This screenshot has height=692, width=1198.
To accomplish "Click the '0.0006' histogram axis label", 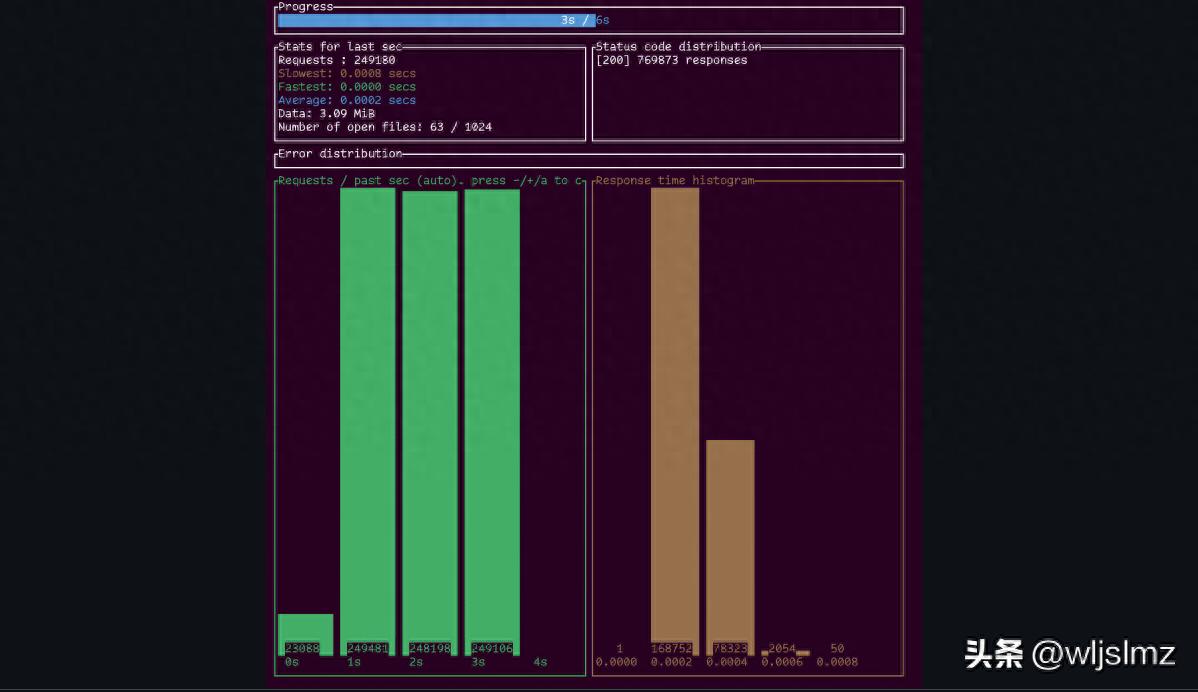I will tap(782, 661).
